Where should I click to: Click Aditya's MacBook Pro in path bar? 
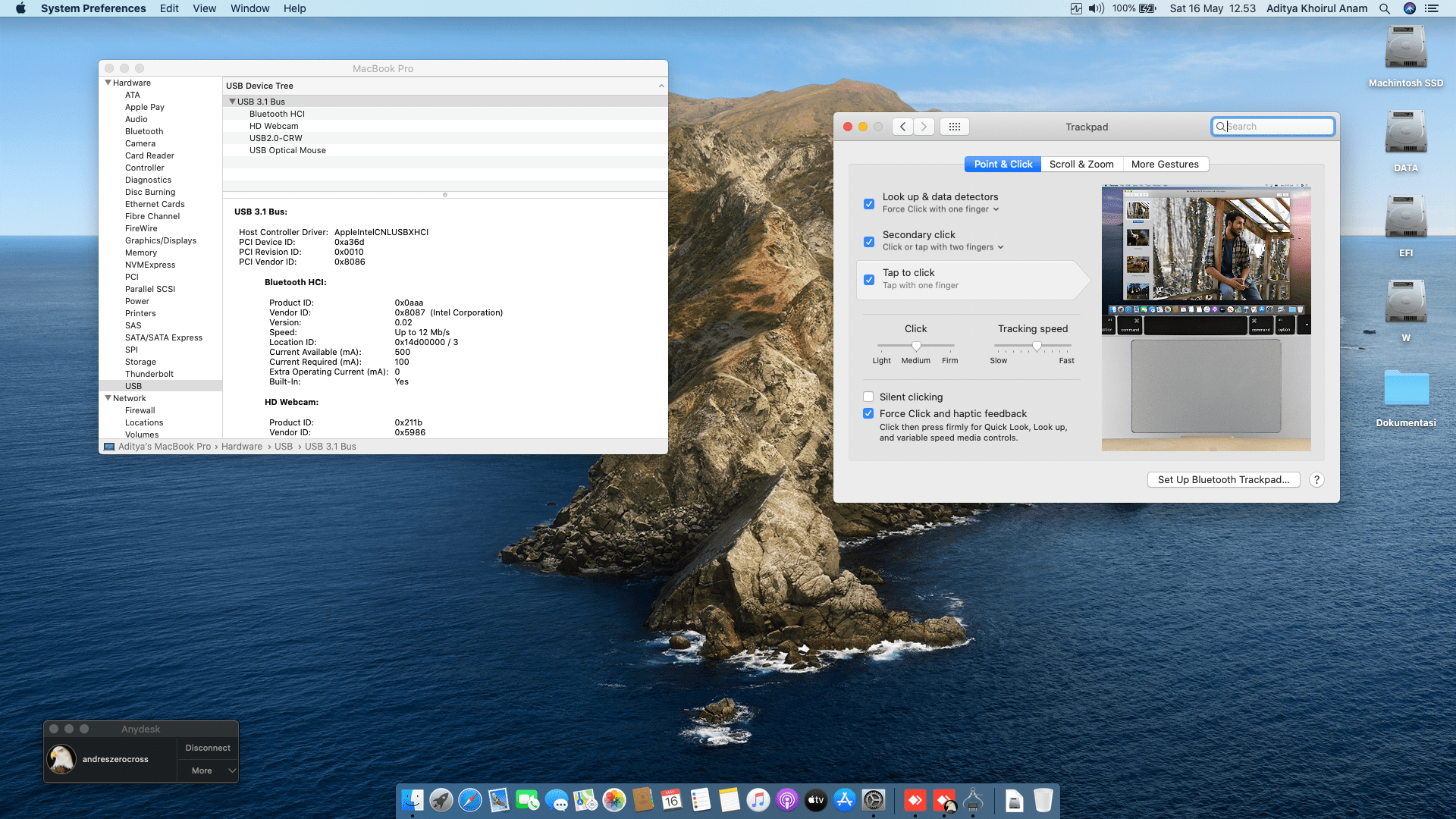point(165,447)
